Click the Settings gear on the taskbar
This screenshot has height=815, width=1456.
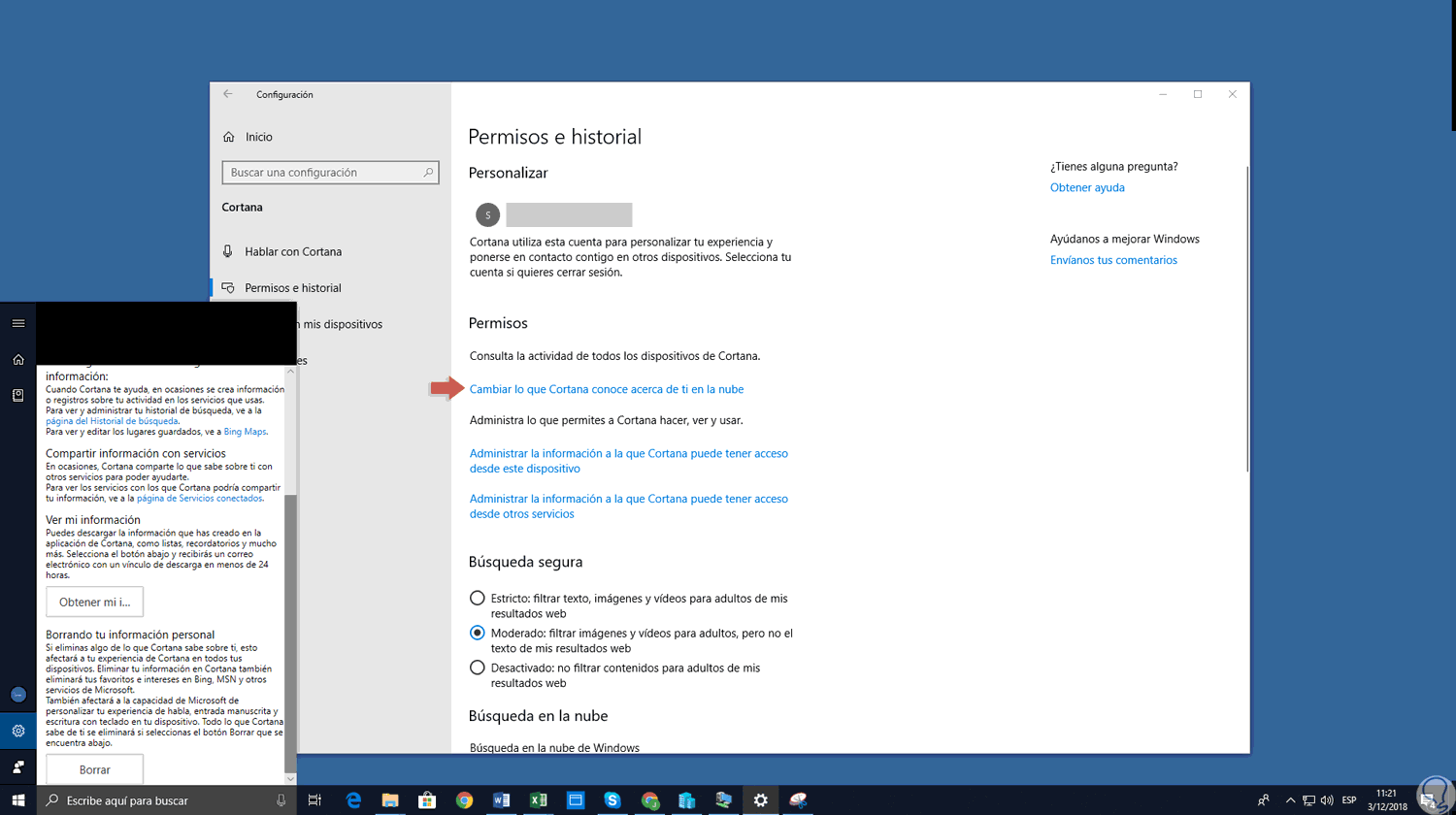[761, 800]
